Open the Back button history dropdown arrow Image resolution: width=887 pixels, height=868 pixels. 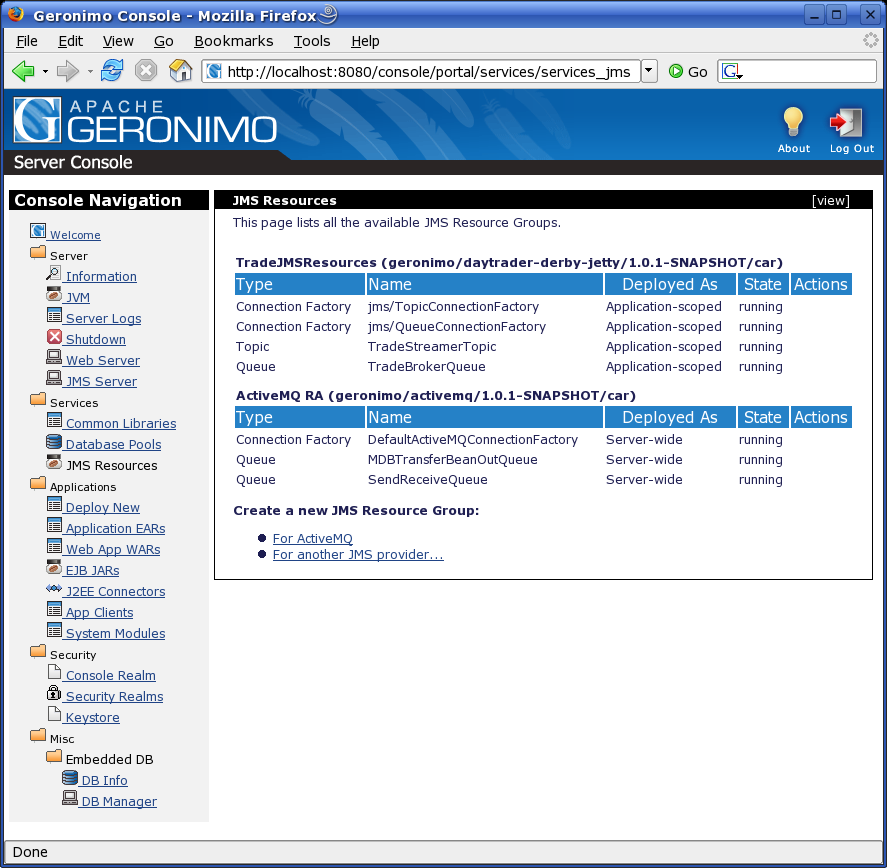45,72
